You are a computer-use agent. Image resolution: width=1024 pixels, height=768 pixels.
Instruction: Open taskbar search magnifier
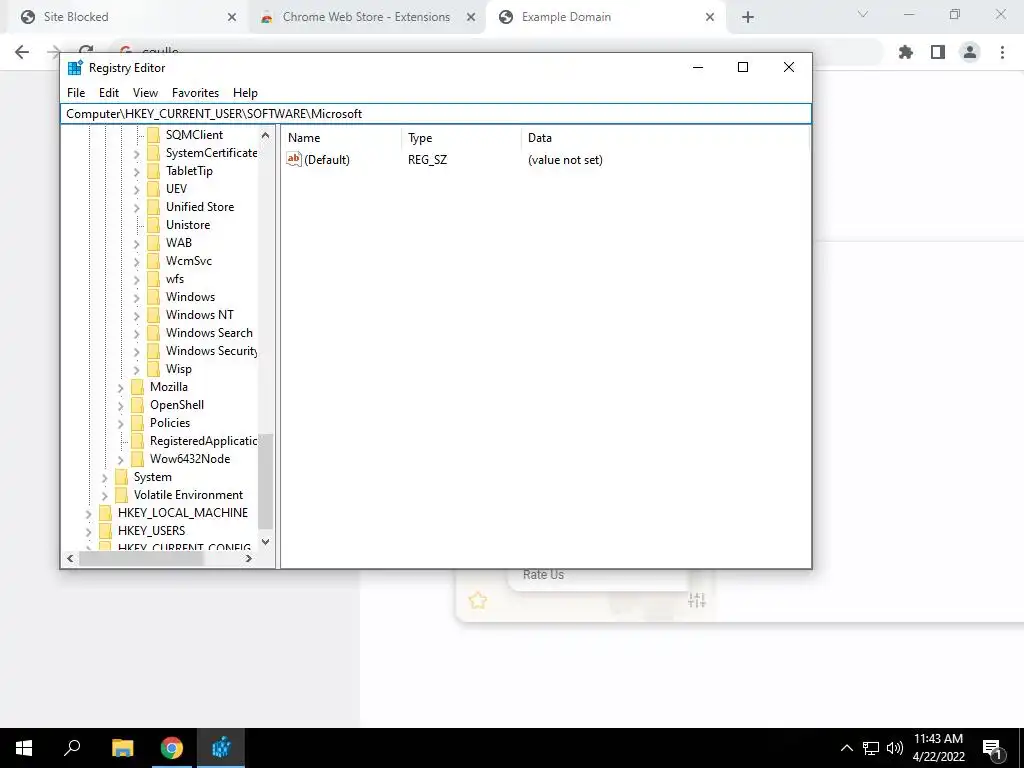72,748
